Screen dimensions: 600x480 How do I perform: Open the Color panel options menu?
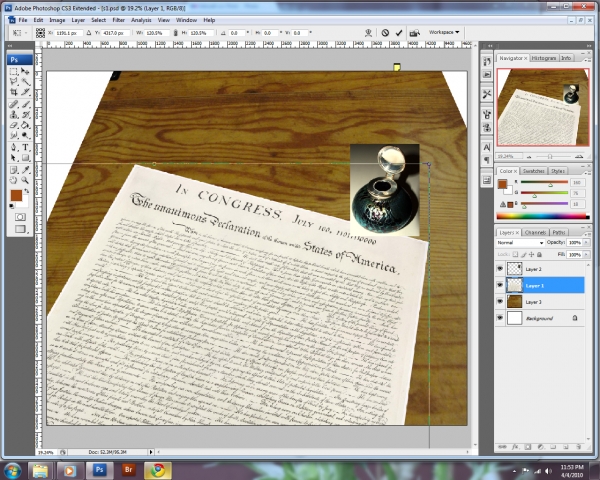[x=586, y=172]
